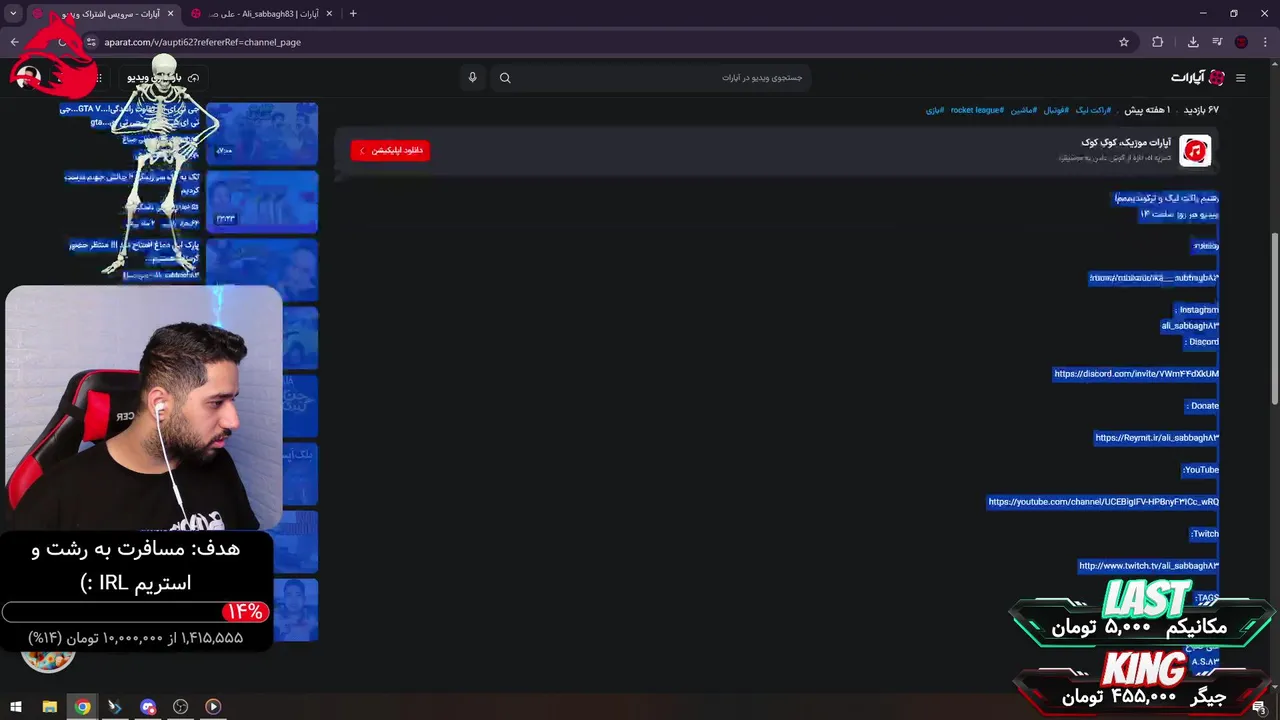Screen dimensions: 1280x720
Task: Open the Chrome three-dot menu
Action: point(1265,42)
